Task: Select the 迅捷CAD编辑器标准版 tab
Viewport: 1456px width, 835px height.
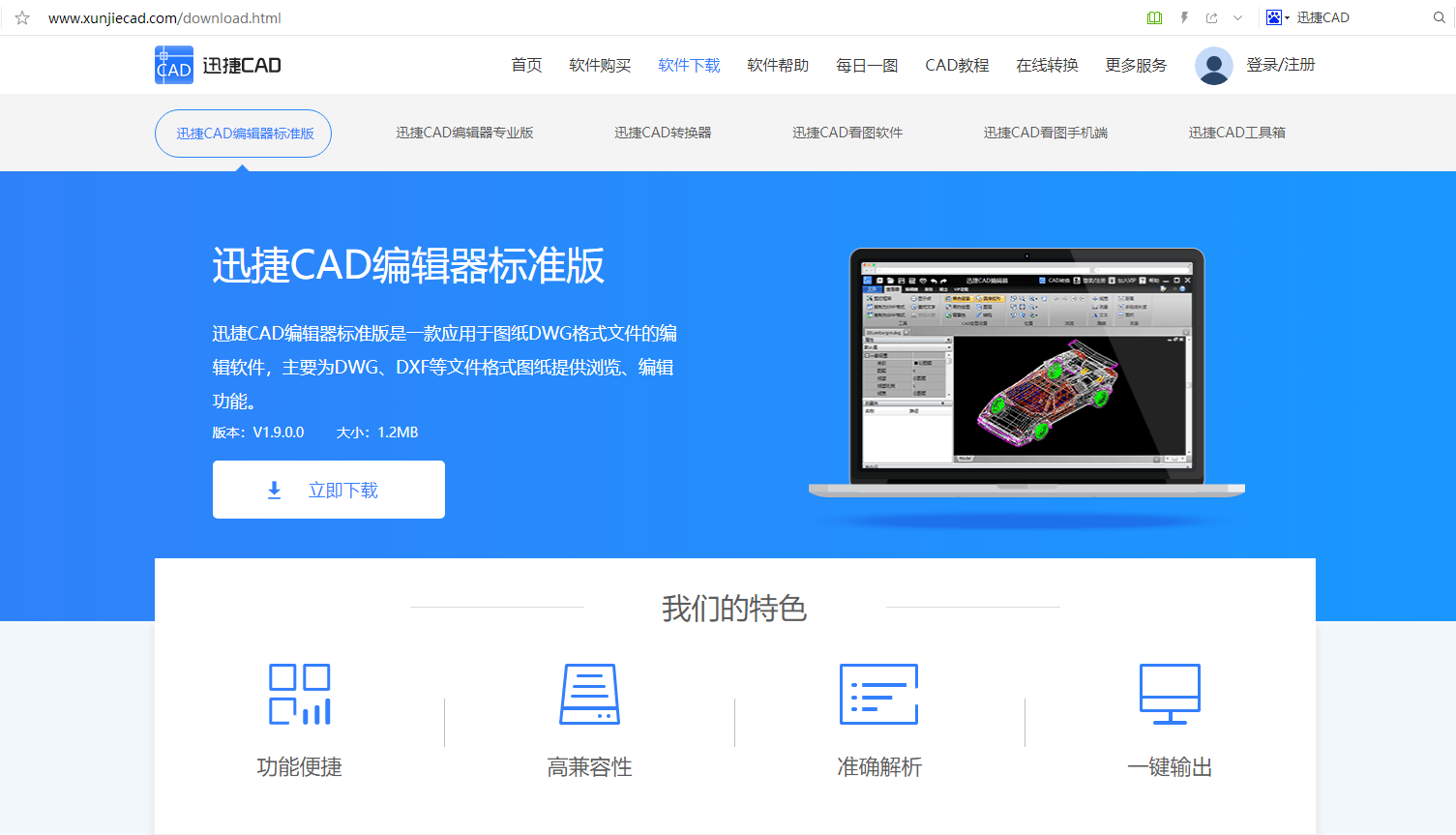Action: [243, 134]
